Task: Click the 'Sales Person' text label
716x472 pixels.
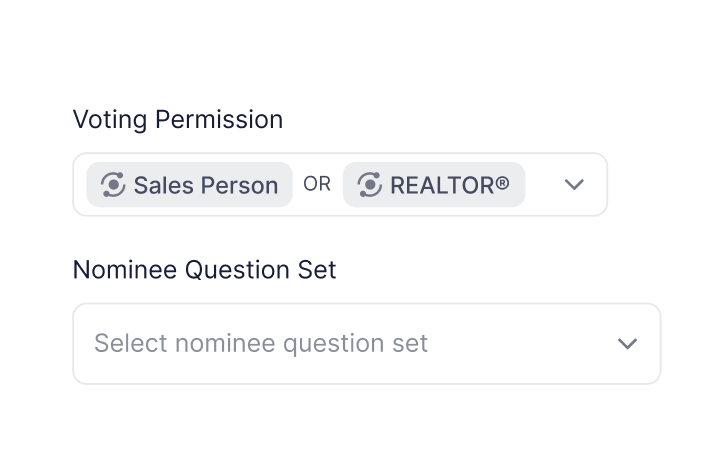Action: point(206,185)
